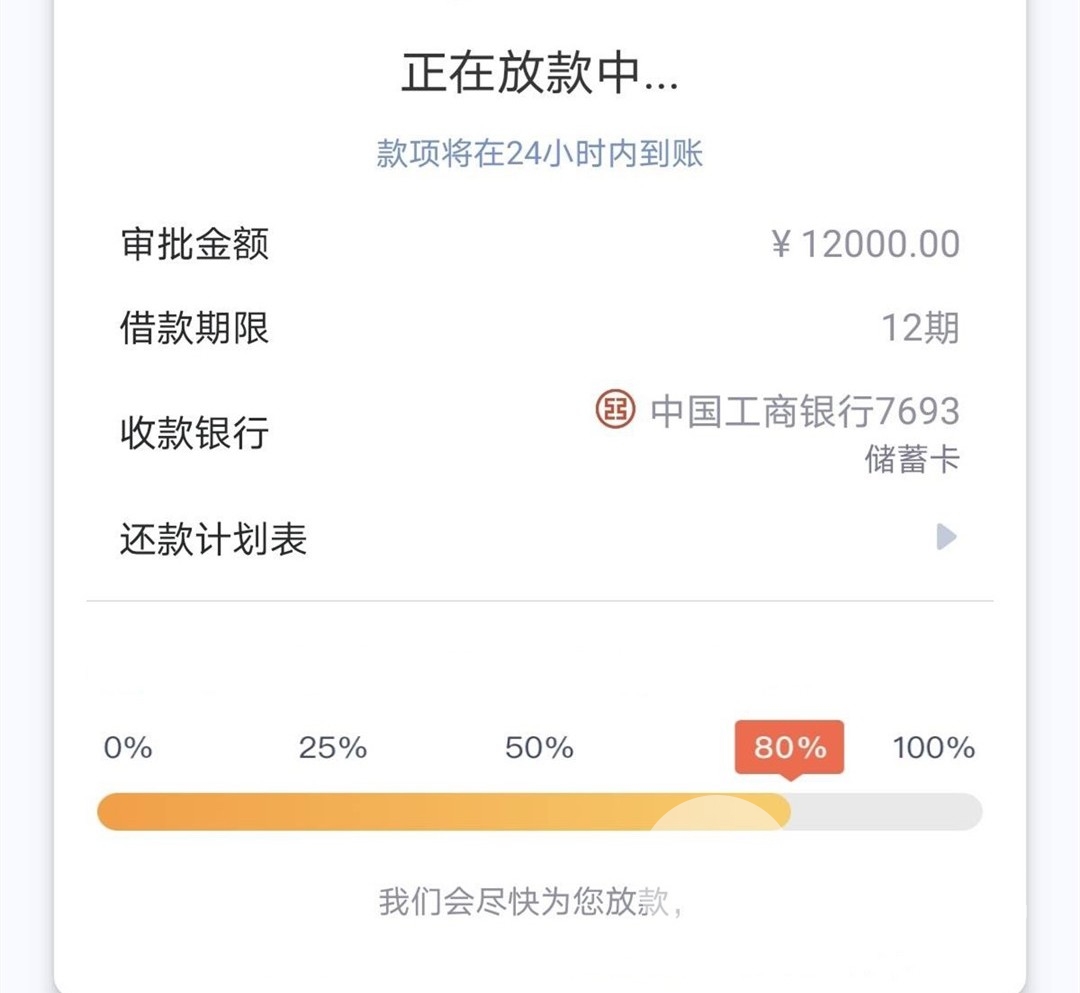Image resolution: width=1080 pixels, height=993 pixels.
Task: Open the 还款计划表 row
Action: (539, 538)
